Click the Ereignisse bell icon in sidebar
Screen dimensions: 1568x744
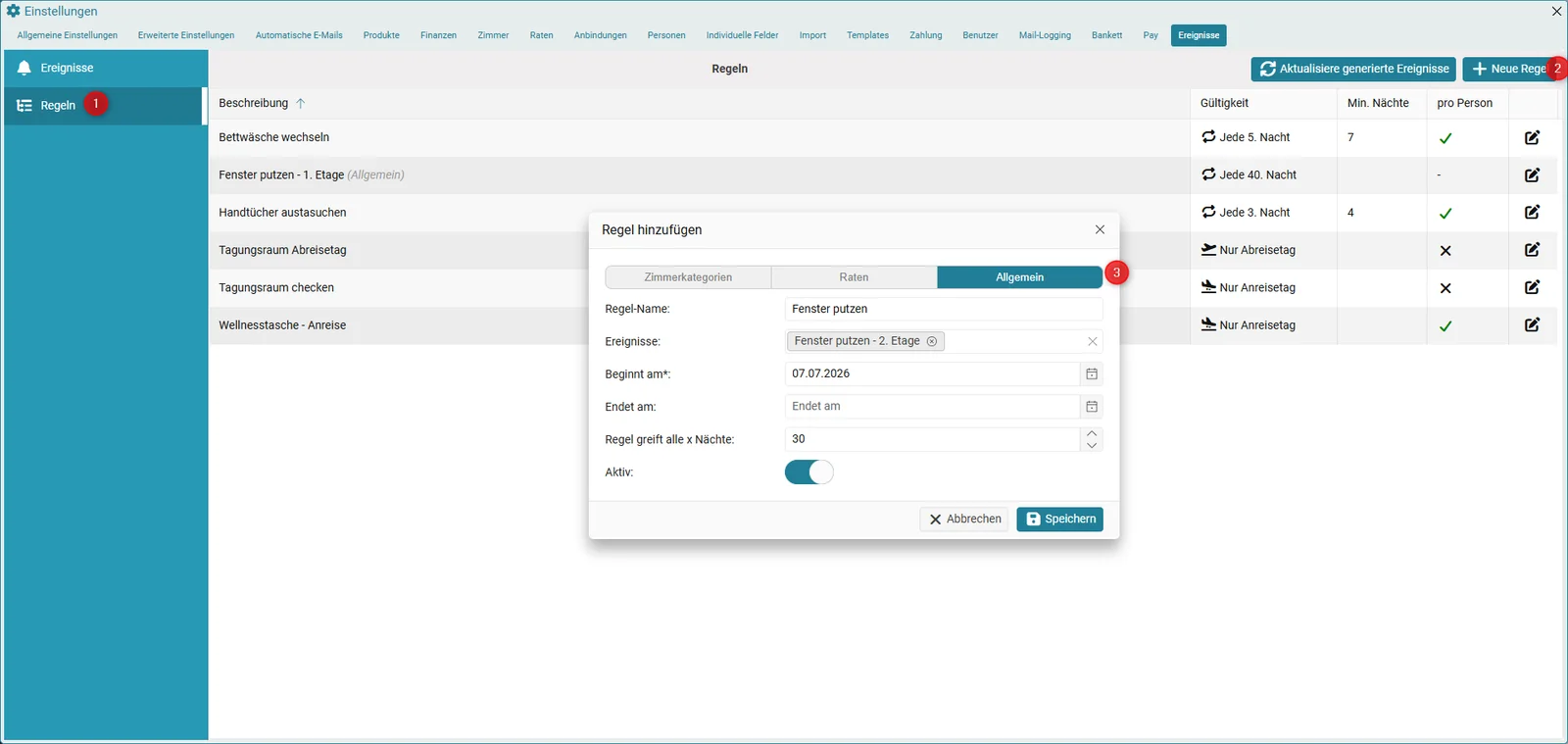click(x=24, y=68)
